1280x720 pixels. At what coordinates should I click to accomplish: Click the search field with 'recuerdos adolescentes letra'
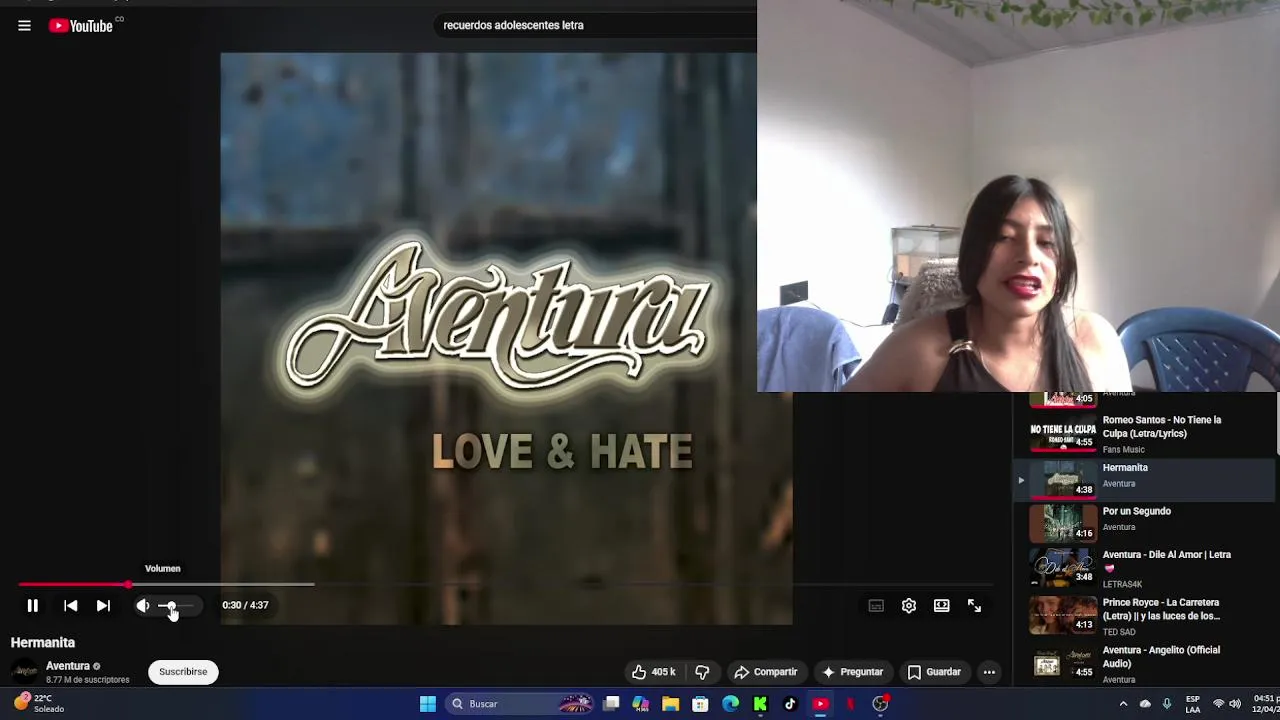tap(595, 25)
